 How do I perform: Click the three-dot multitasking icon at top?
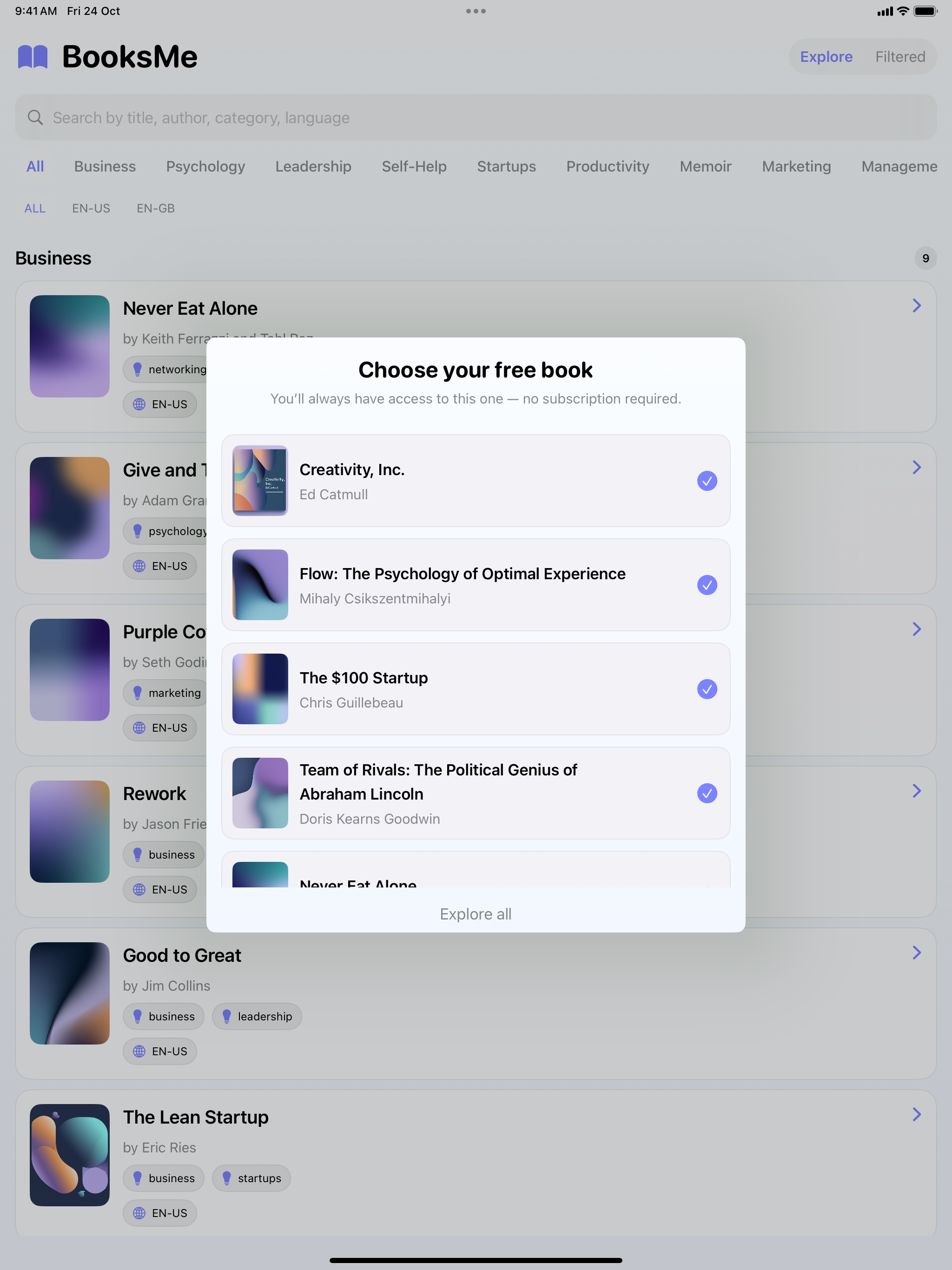(x=476, y=11)
